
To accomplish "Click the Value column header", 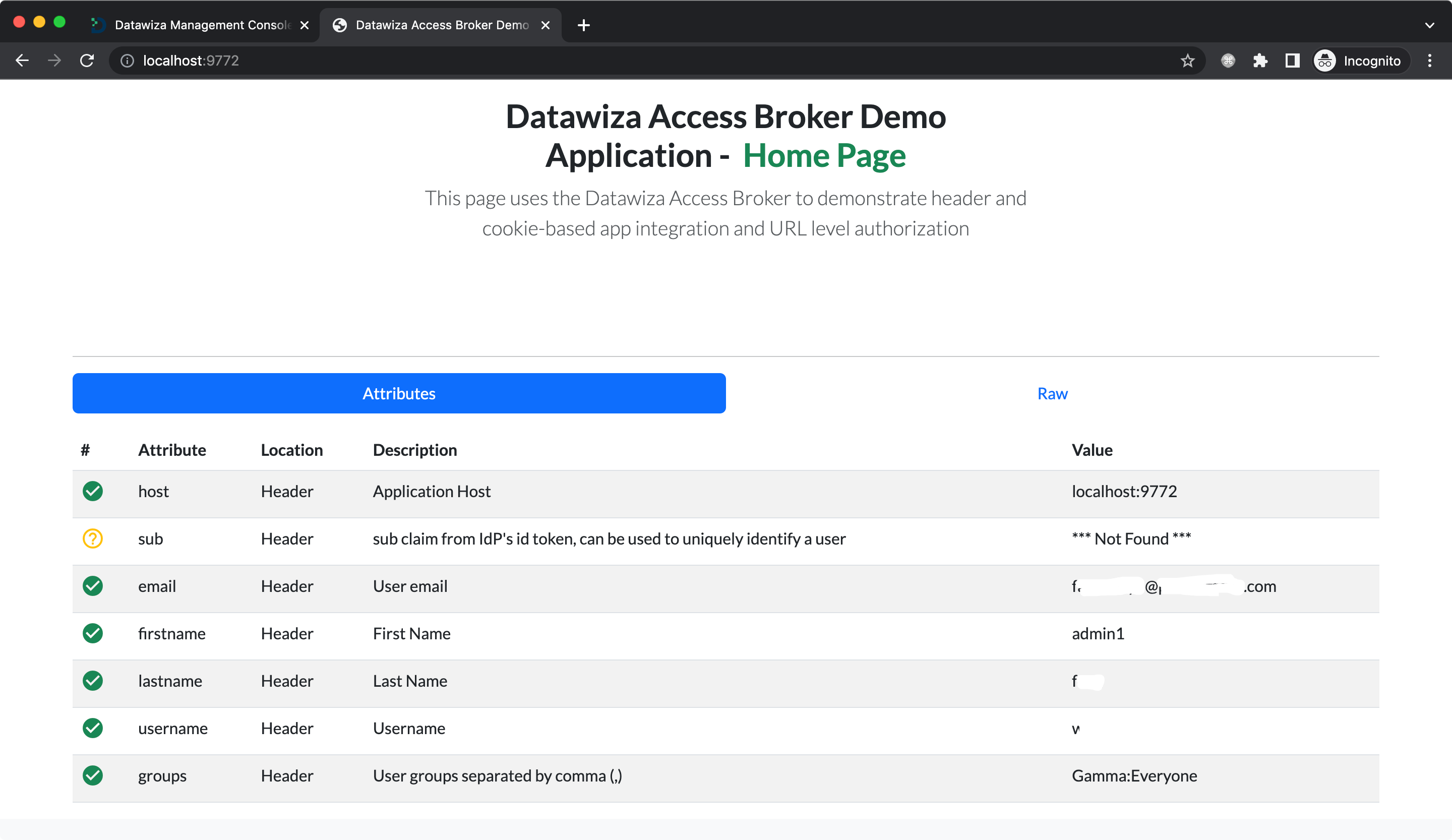I will 1092,450.
